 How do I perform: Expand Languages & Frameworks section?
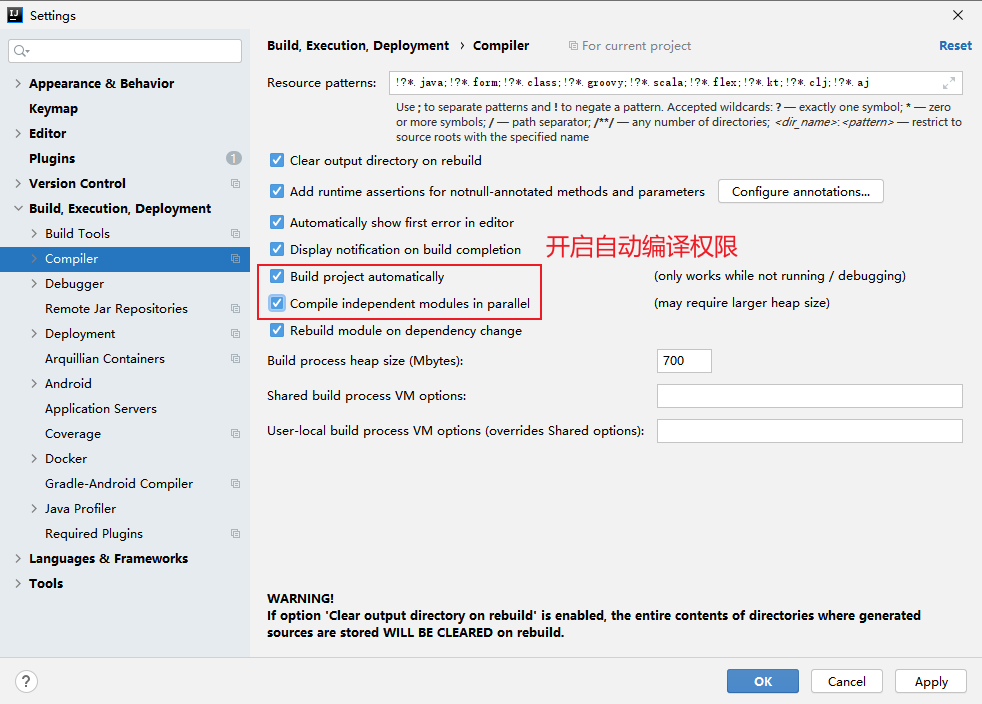click(18, 559)
